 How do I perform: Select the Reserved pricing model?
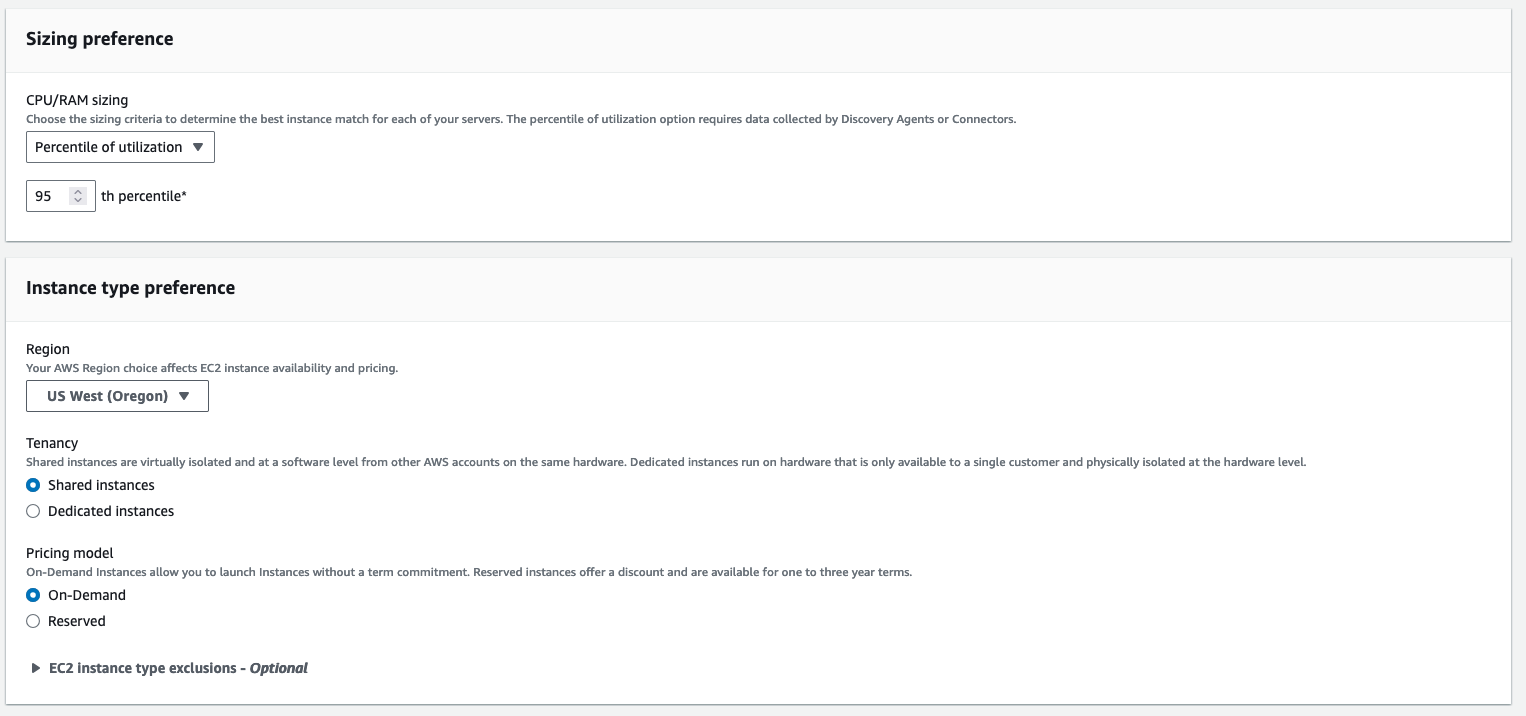pos(33,621)
